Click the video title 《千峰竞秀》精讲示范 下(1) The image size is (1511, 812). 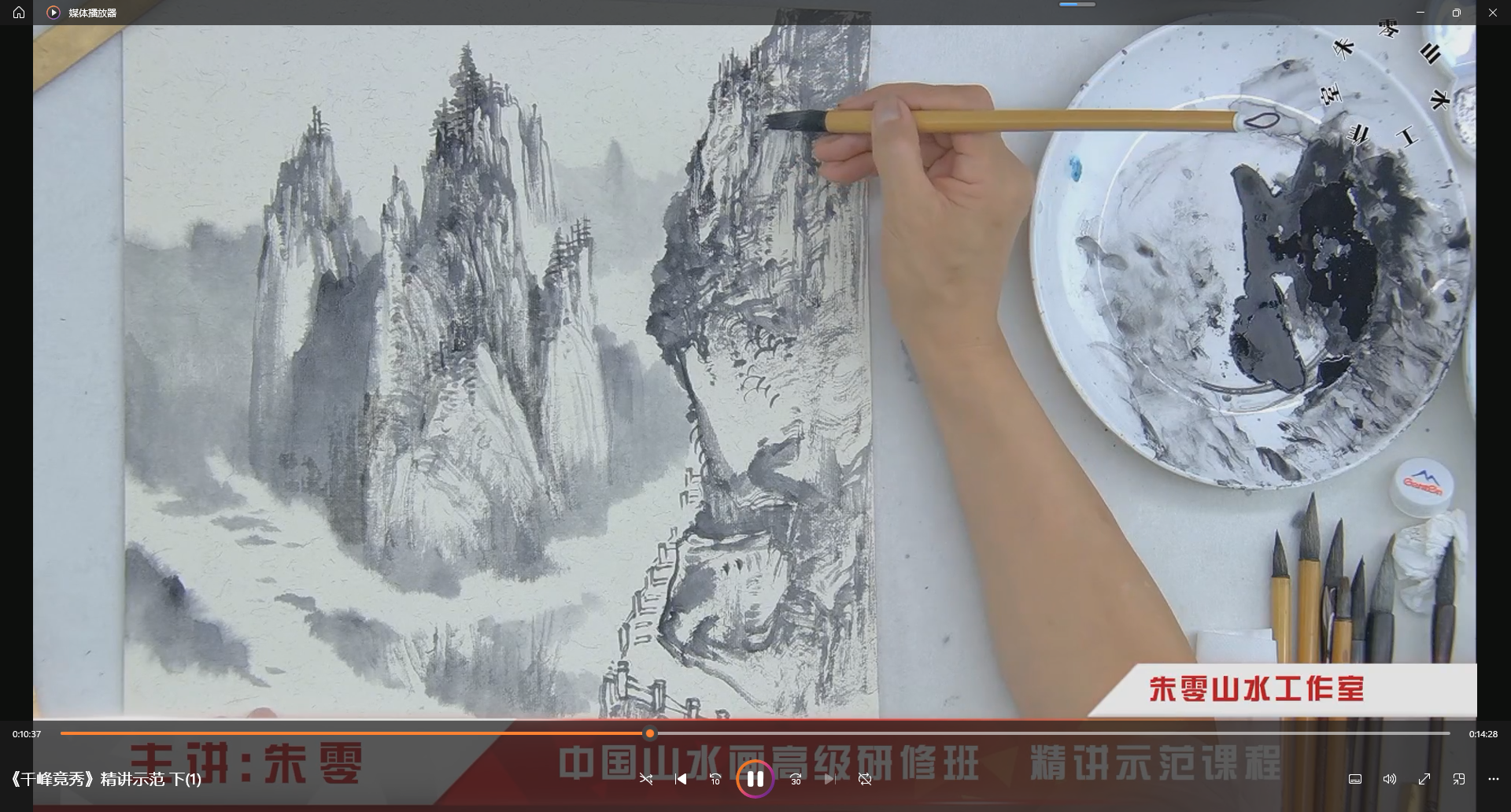(105, 779)
